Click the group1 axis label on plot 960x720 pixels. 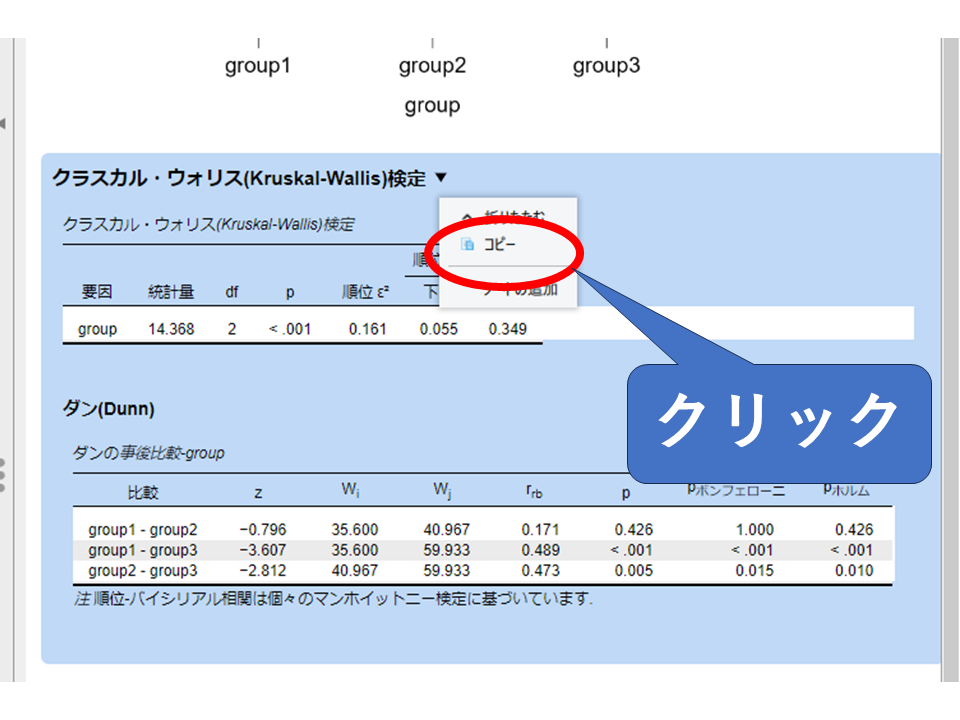coord(258,66)
